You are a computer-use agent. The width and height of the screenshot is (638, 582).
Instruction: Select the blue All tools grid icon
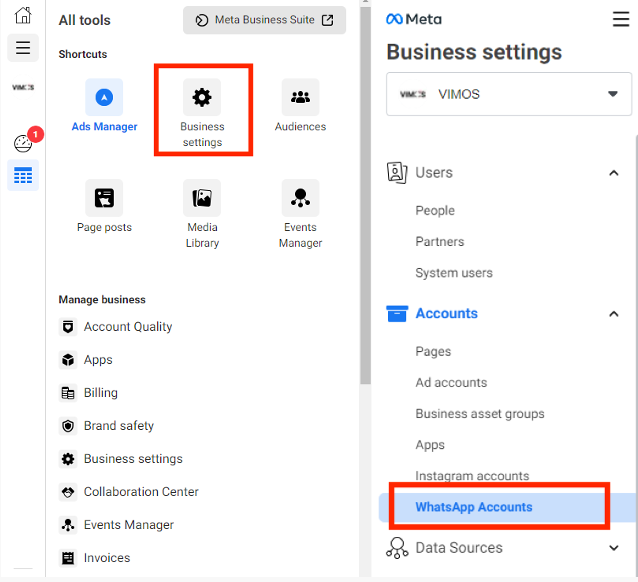23,175
